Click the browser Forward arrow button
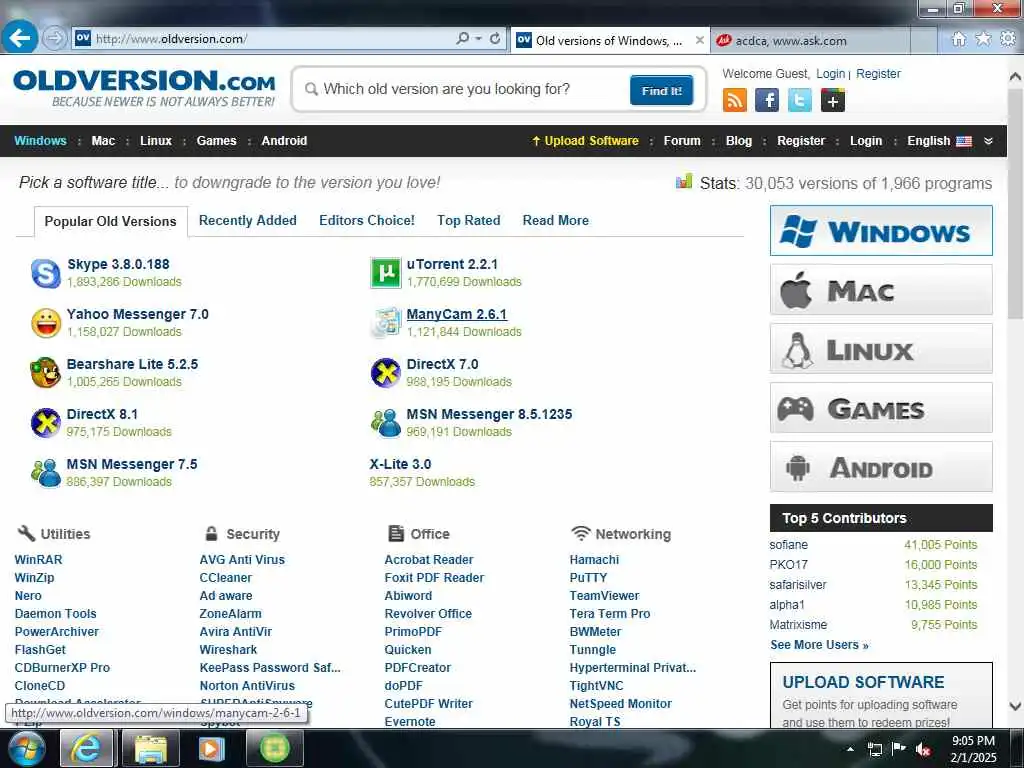Image resolution: width=1024 pixels, height=768 pixels. pyautogui.click(x=55, y=39)
